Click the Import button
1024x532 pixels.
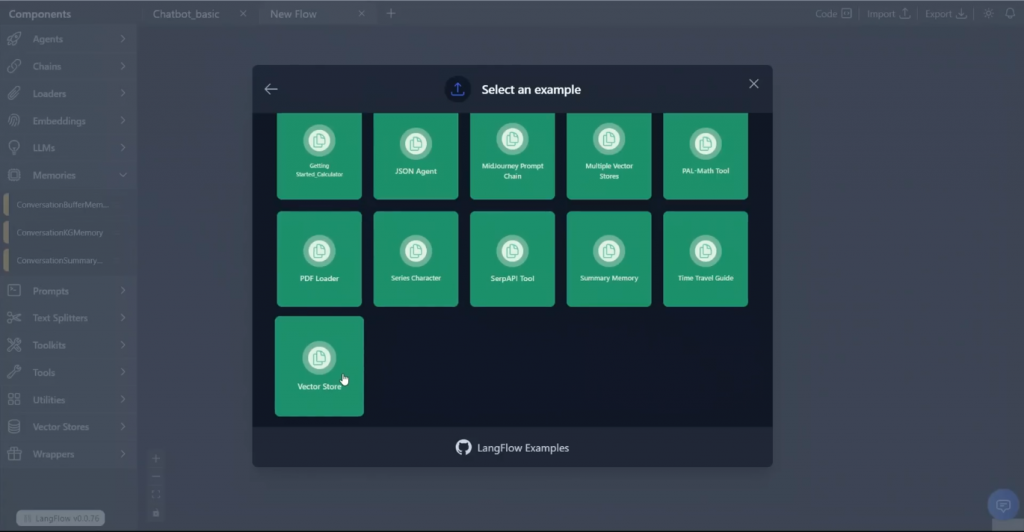pyautogui.click(x=888, y=14)
